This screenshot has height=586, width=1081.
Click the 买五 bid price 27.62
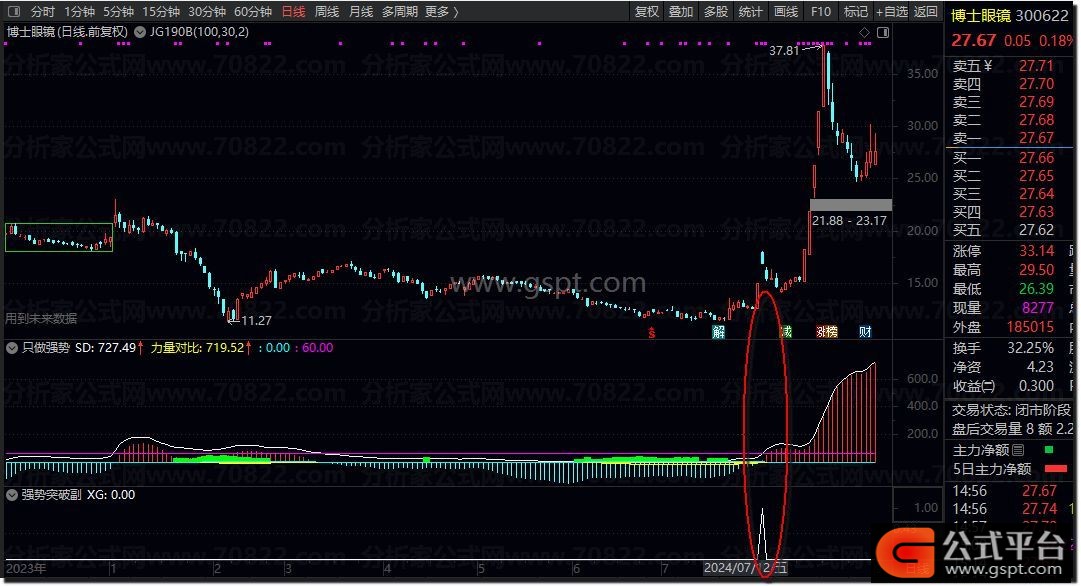(1037, 230)
